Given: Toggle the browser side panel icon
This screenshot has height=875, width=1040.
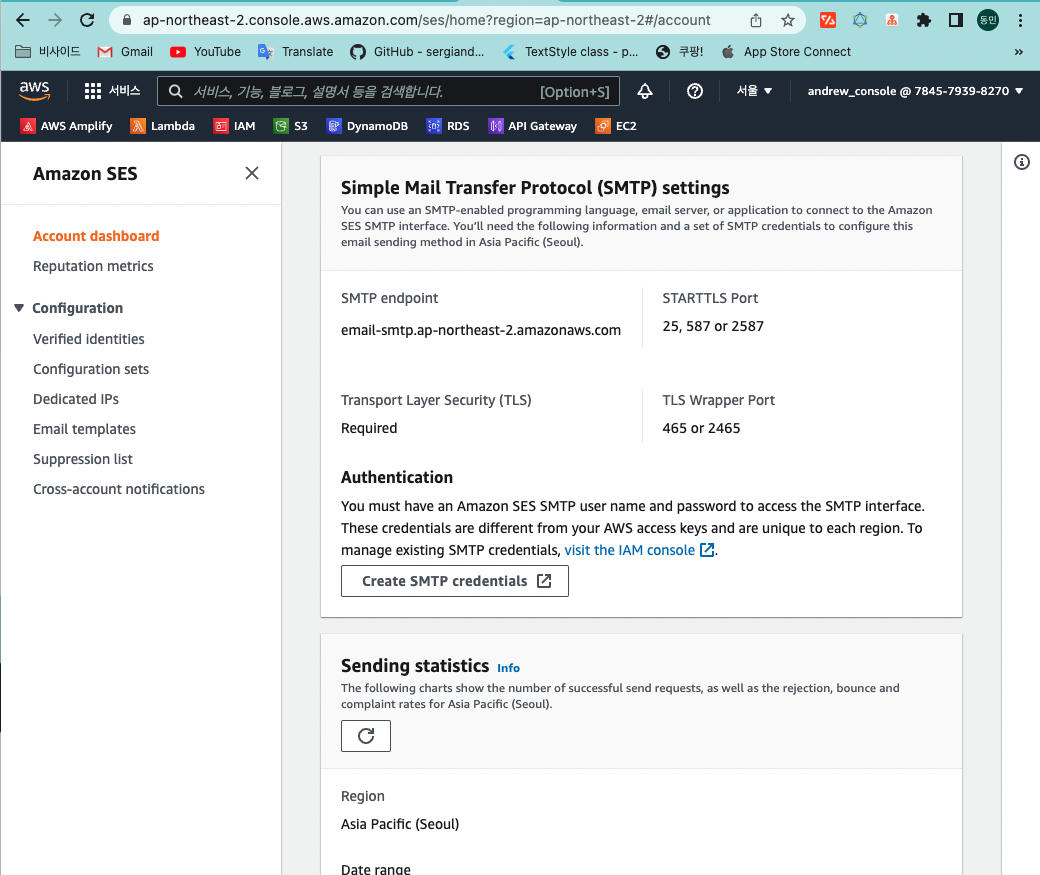Looking at the screenshot, I should click(x=955, y=21).
